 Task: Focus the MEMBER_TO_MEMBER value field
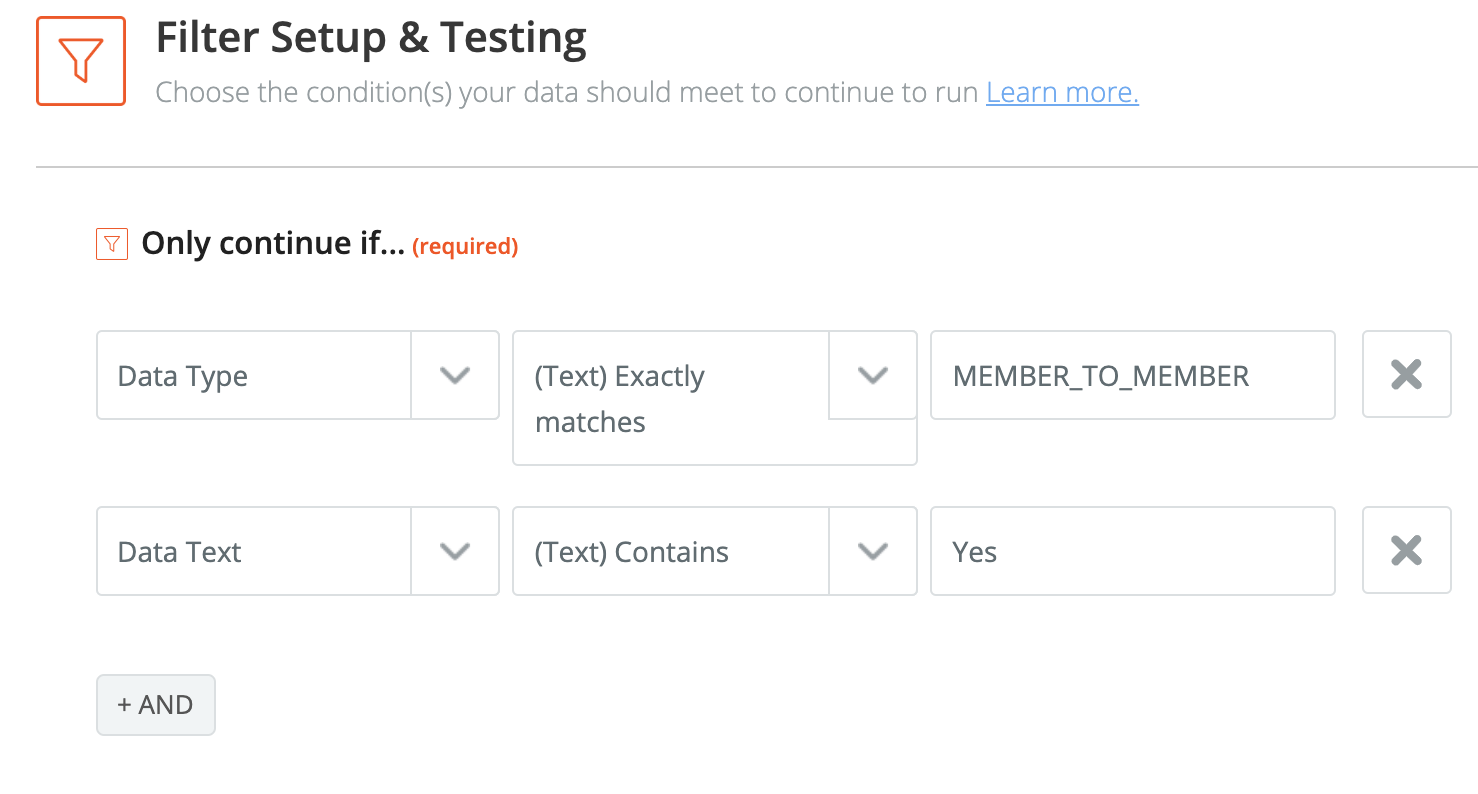pos(1132,375)
